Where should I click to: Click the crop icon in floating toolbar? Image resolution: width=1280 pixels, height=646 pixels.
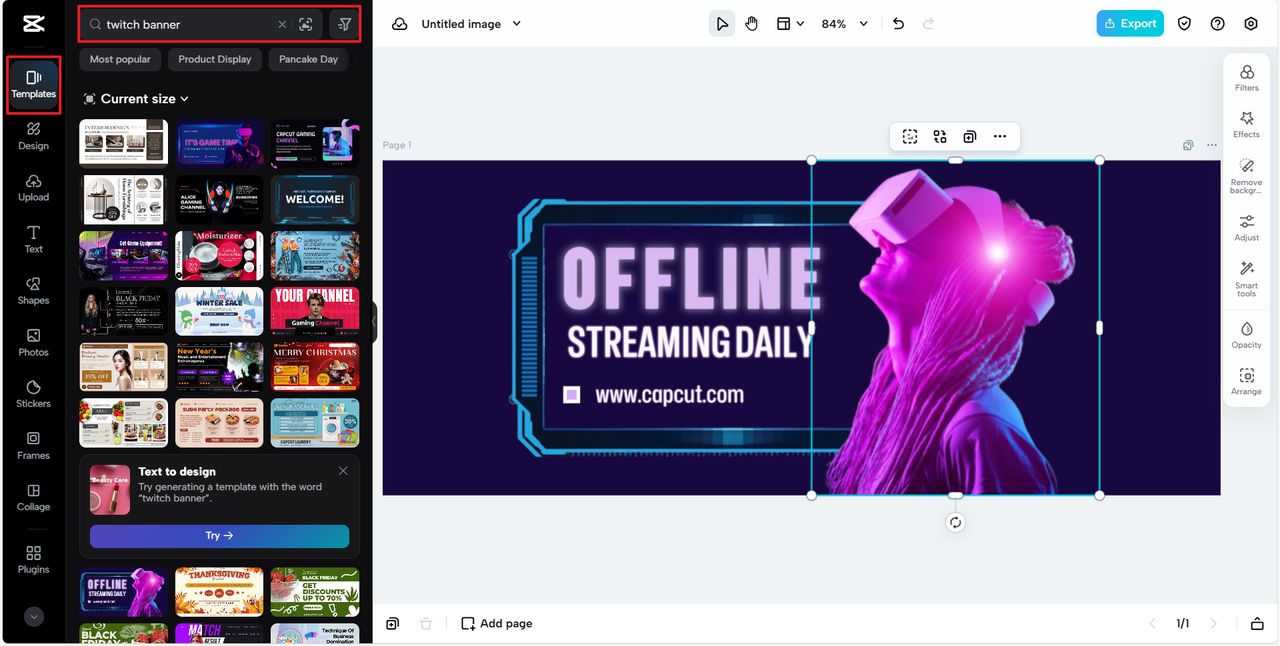tap(910, 137)
